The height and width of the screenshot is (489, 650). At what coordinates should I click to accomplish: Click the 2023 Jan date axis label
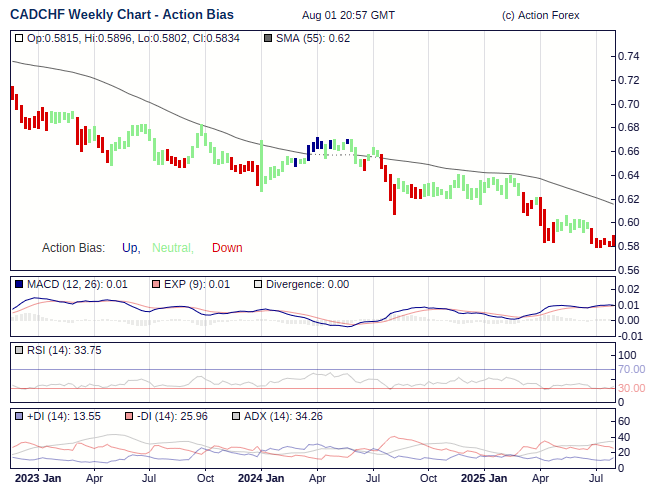[x=38, y=478]
